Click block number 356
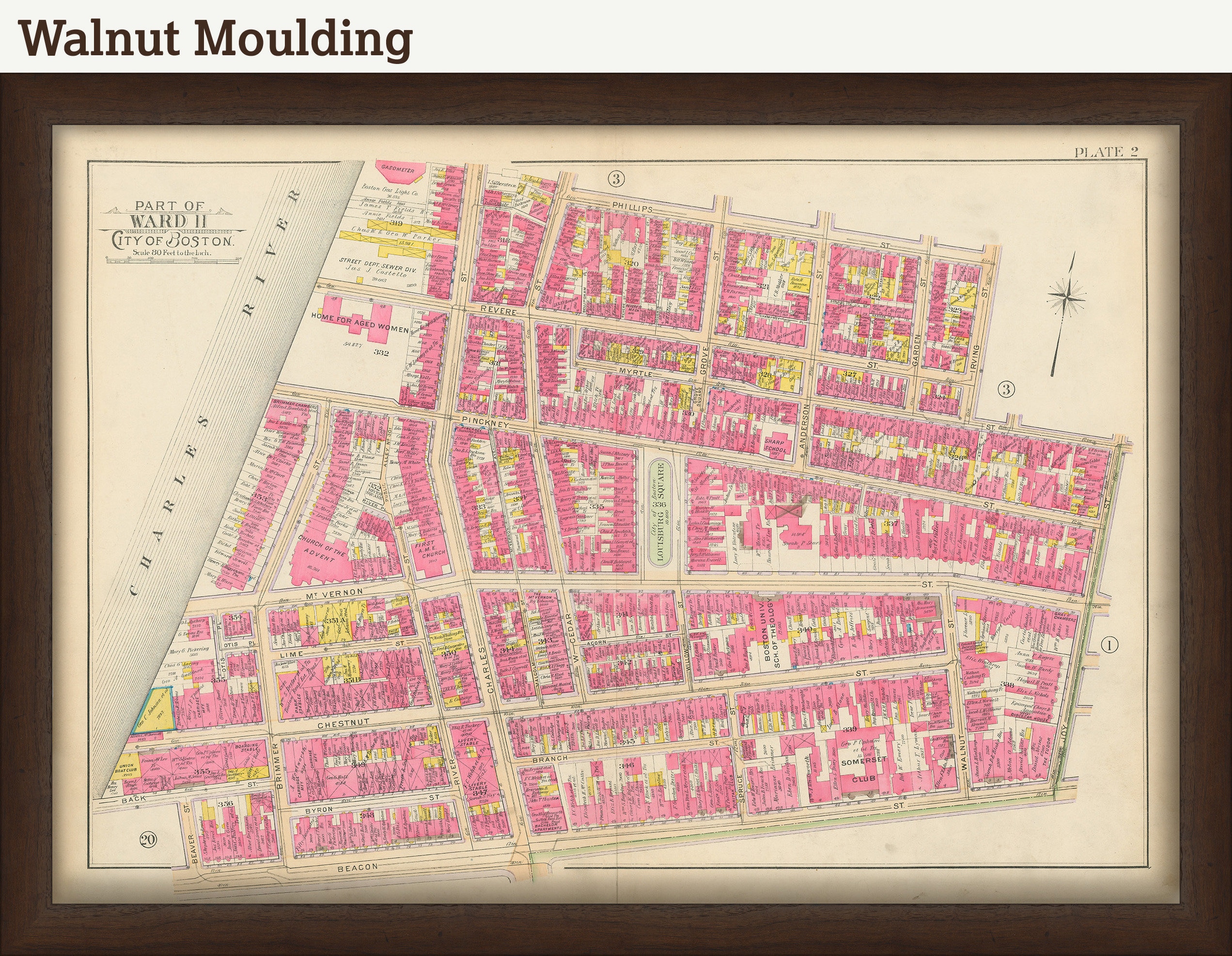The height and width of the screenshot is (956, 1232). pyautogui.click(x=226, y=804)
